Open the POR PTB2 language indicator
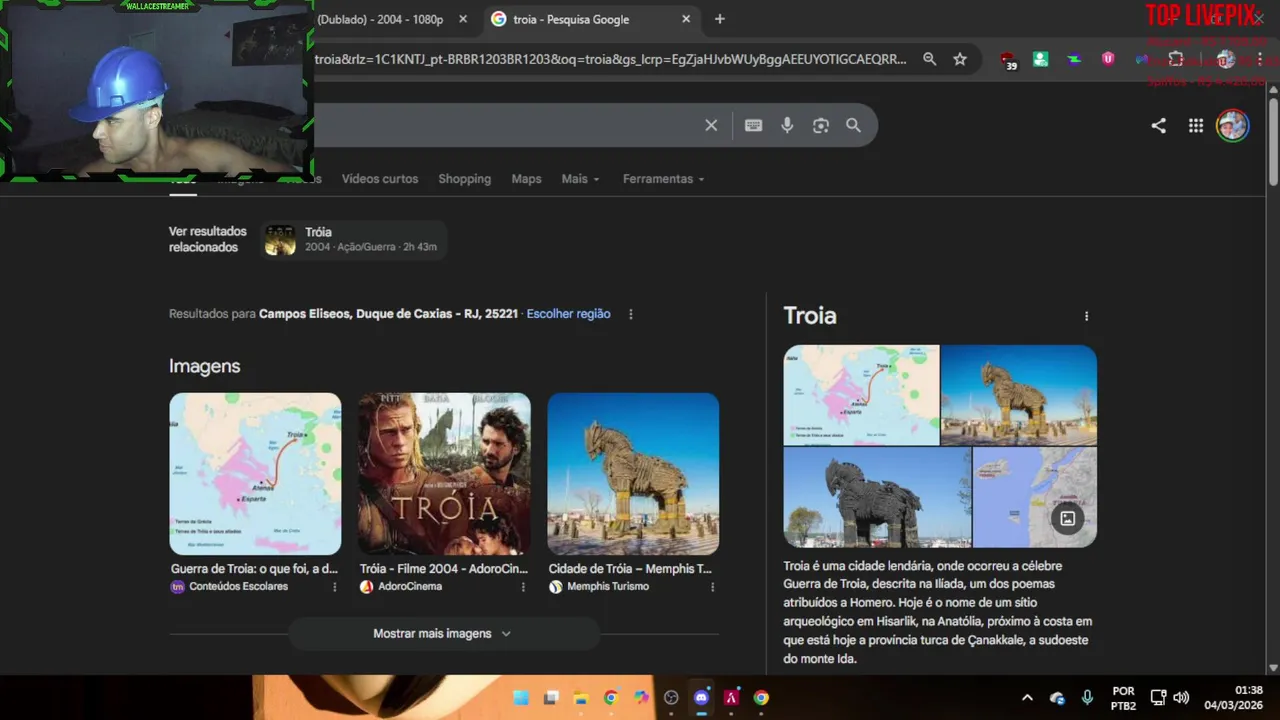The height and width of the screenshot is (720, 1280). coord(1123,698)
